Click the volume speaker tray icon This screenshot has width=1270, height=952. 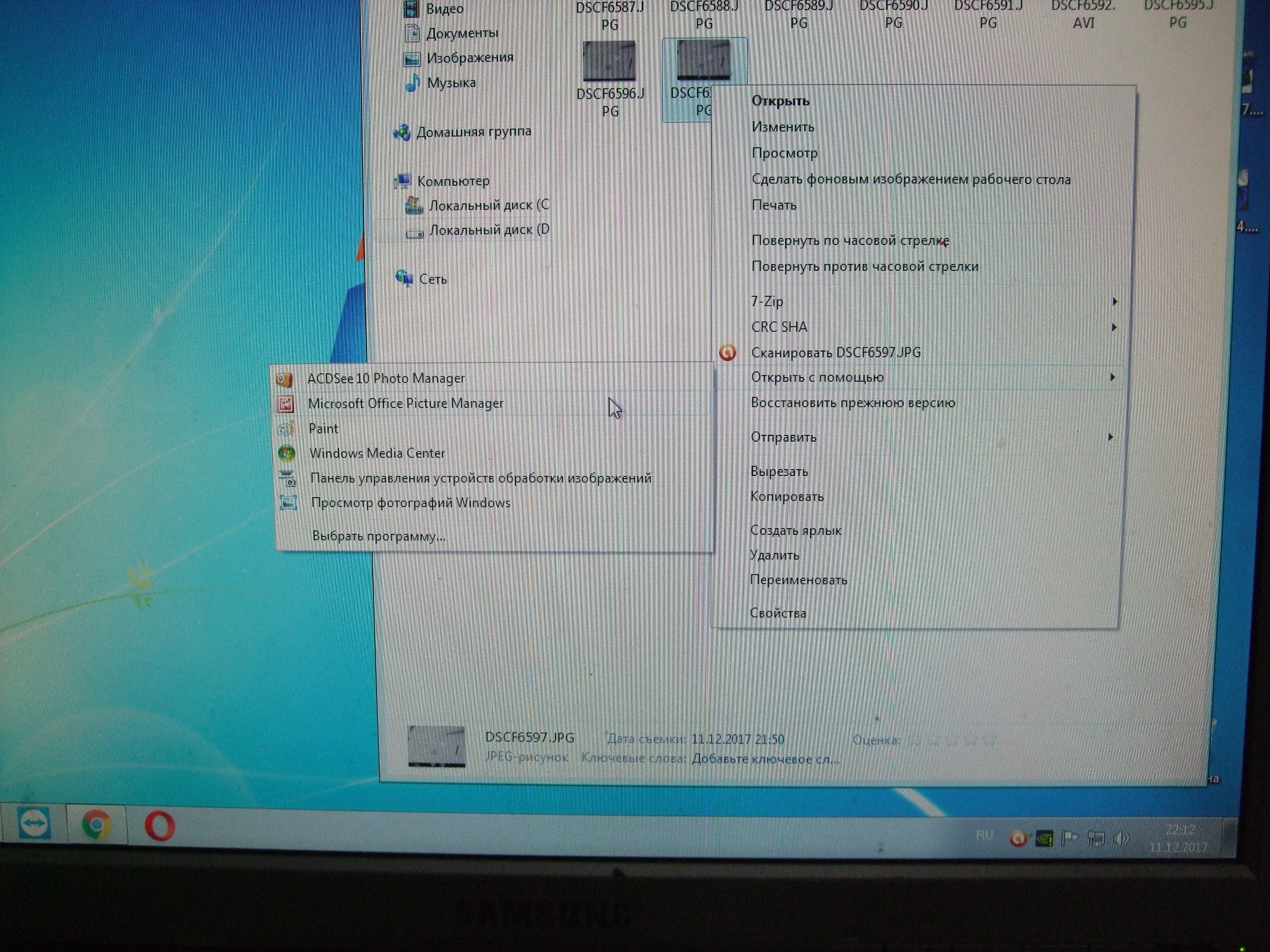tap(1122, 838)
